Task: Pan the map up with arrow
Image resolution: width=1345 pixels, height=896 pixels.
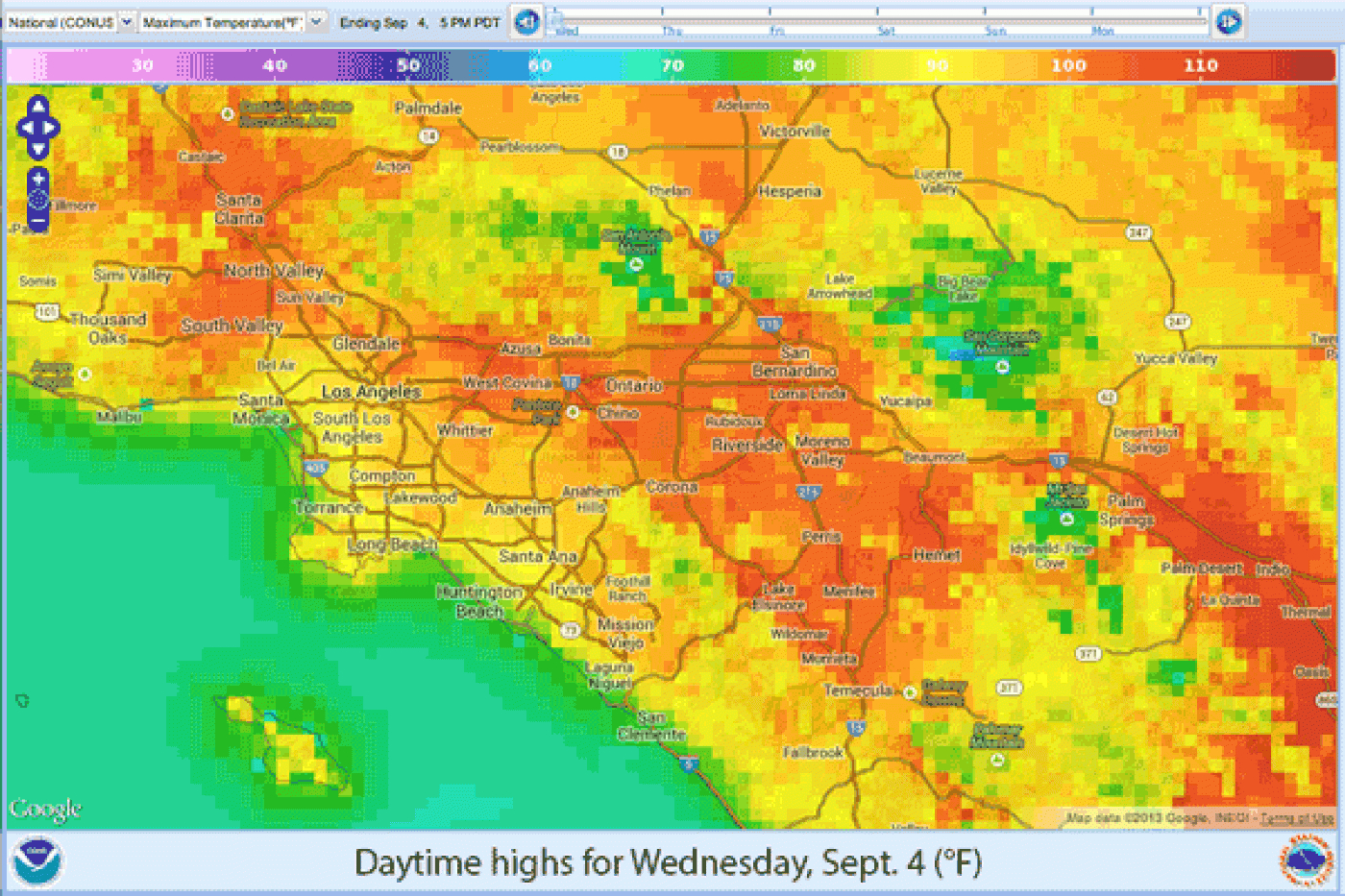Action: [37, 105]
